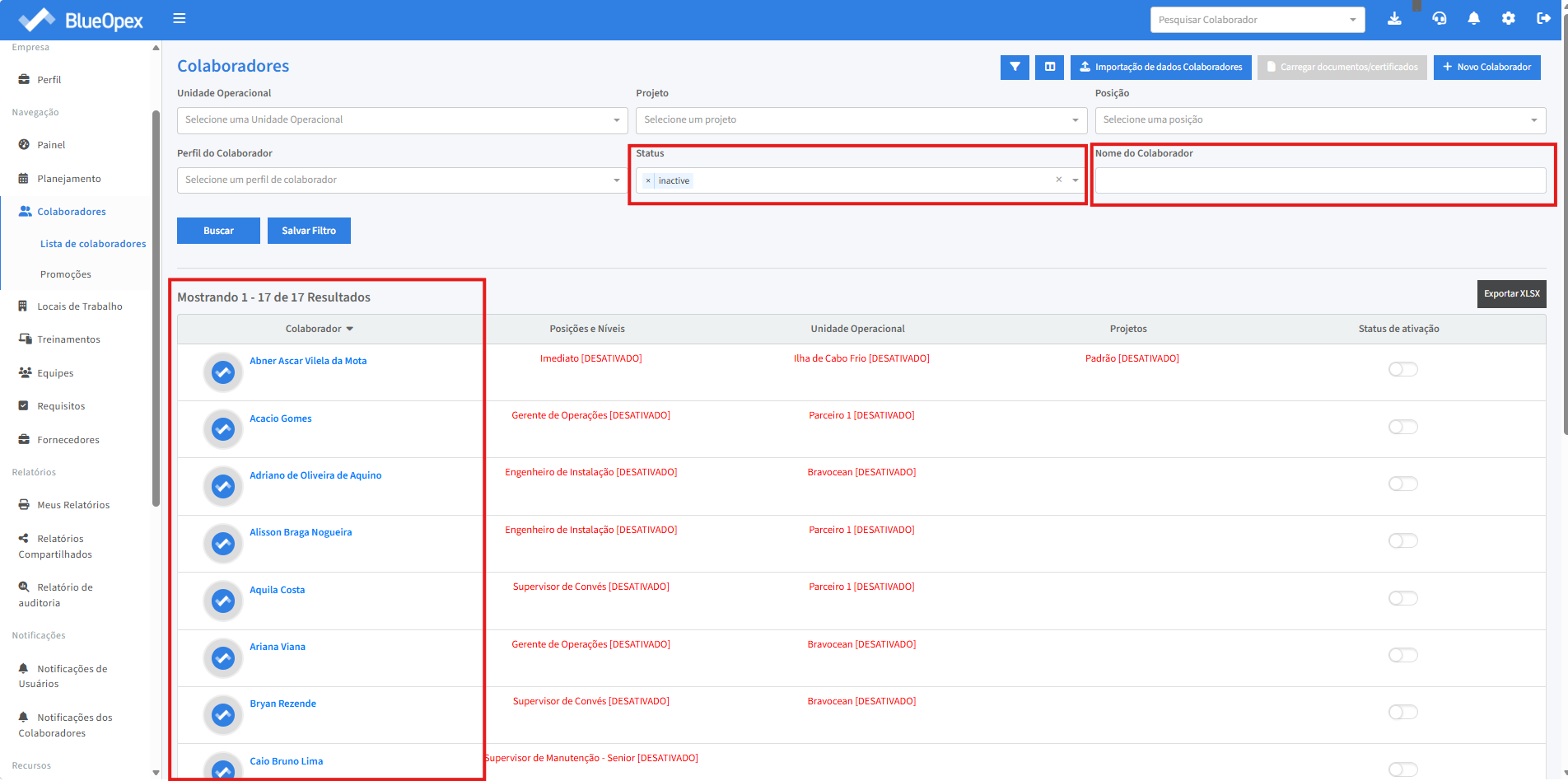This screenshot has height=781, width=1568.
Task: Click the Buscar button
Action: 218,231
